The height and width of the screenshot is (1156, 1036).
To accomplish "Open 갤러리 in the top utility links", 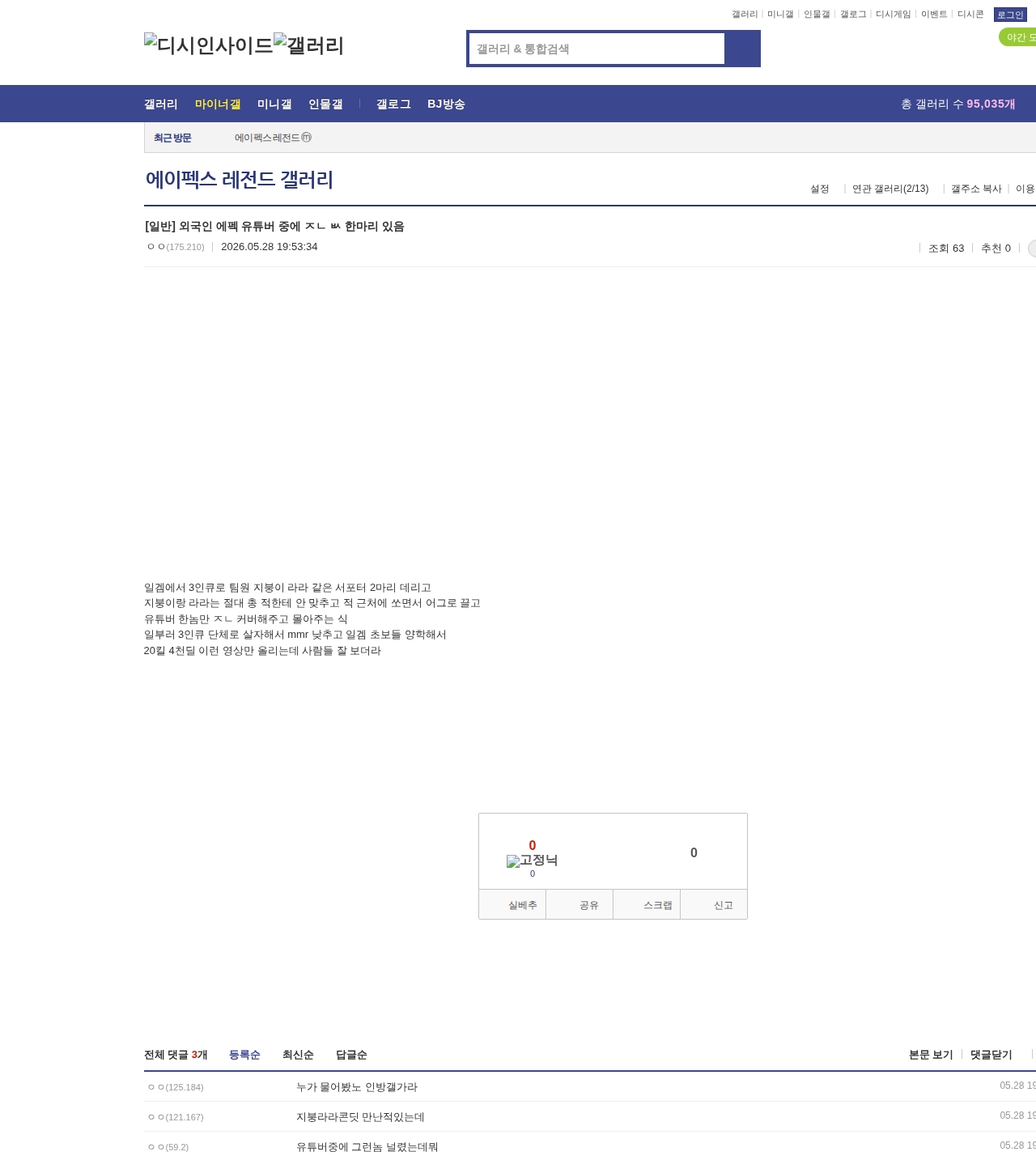I will [x=745, y=15].
